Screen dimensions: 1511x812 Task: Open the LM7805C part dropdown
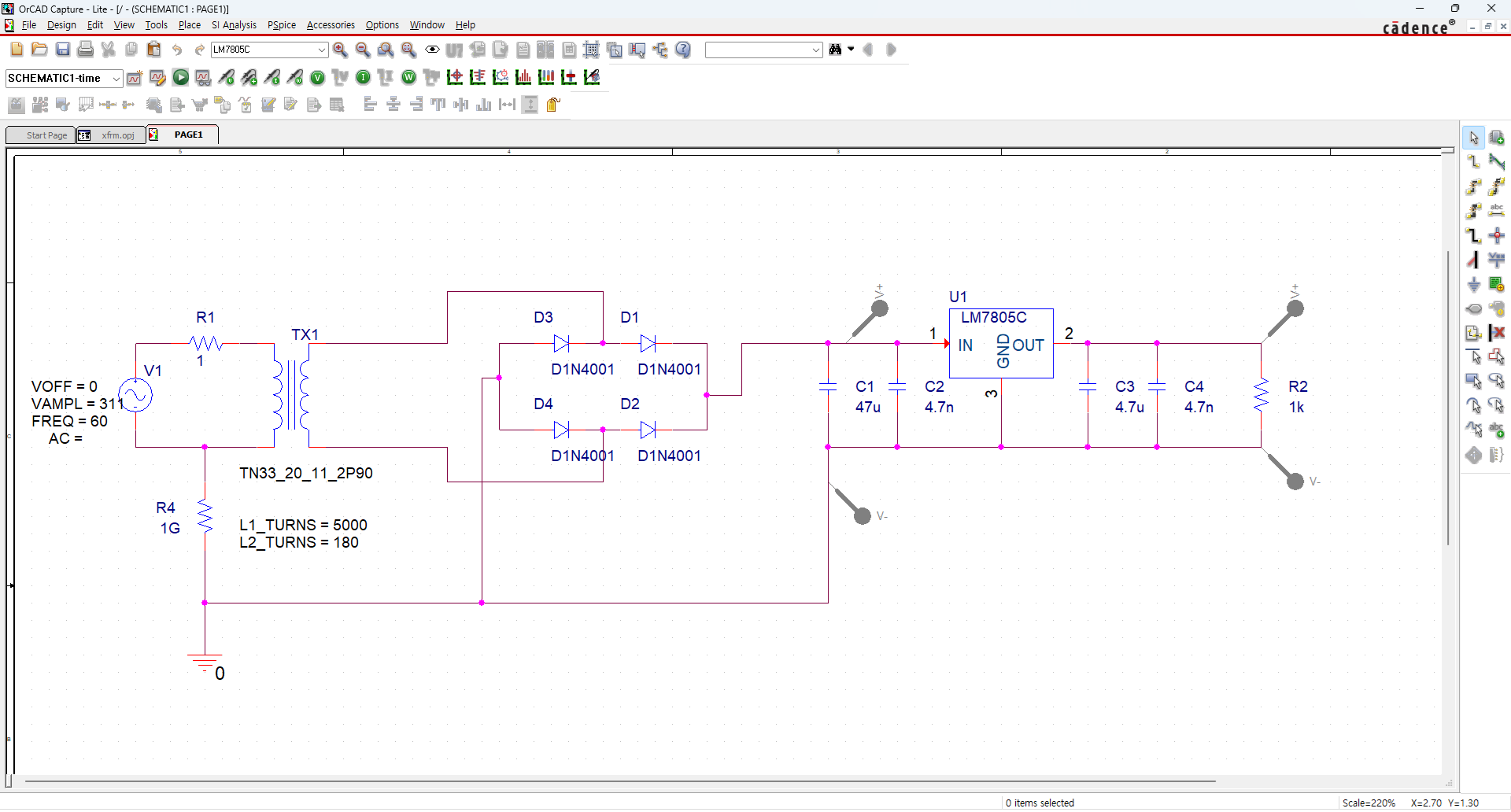pyautogui.click(x=321, y=50)
